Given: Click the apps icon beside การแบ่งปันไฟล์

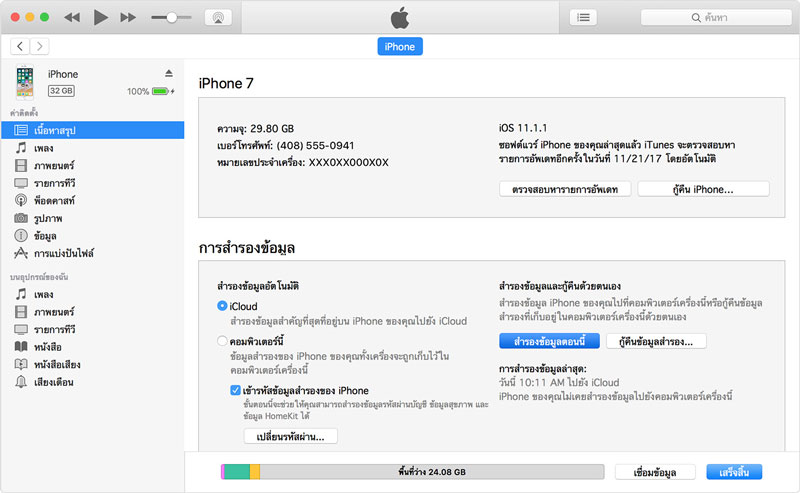Looking at the screenshot, I should 21,253.
